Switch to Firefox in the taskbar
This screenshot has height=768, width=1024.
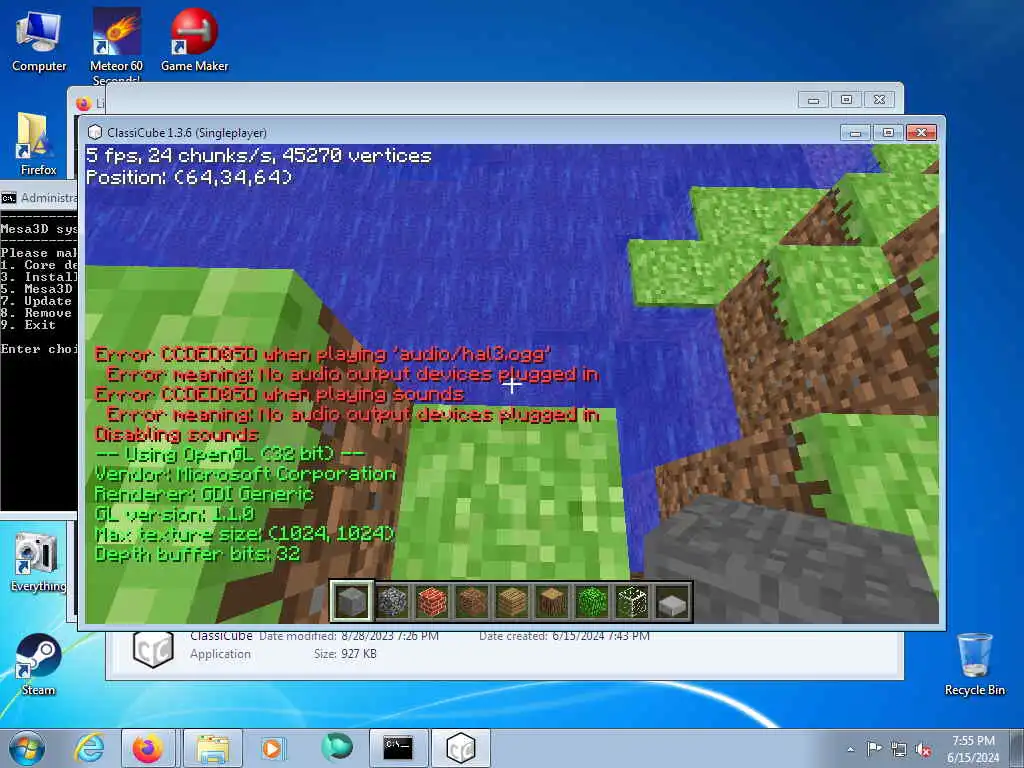click(x=148, y=748)
